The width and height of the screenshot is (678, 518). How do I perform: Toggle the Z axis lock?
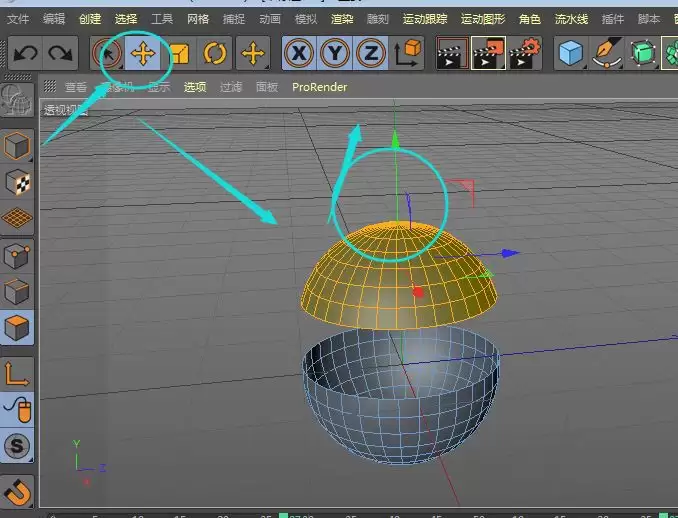pos(370,53)
